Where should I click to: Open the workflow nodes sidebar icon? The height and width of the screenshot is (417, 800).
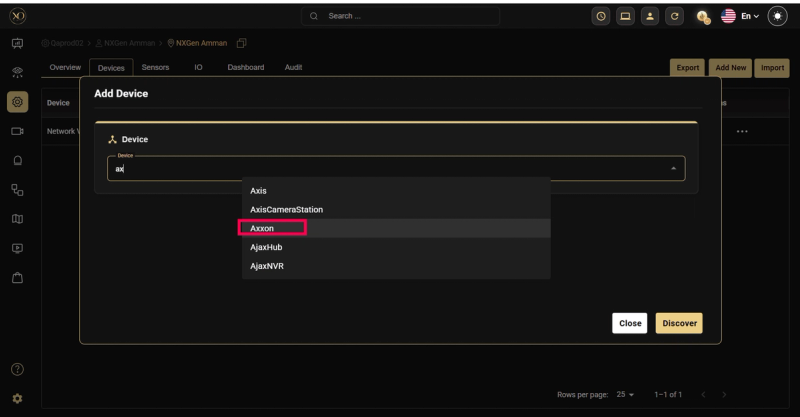(x=17, y=190)
